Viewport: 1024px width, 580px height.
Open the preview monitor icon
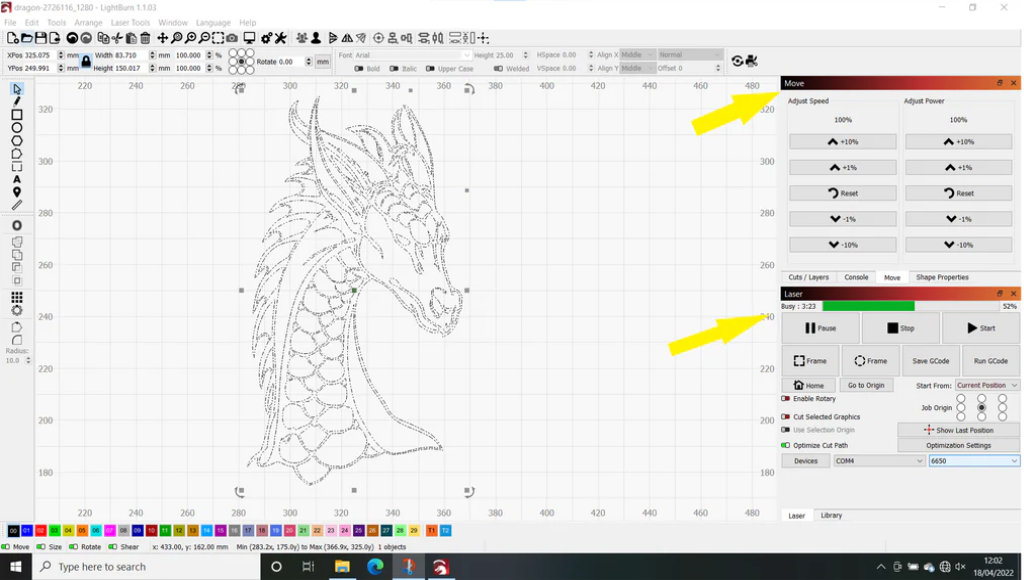click(249, 39)
